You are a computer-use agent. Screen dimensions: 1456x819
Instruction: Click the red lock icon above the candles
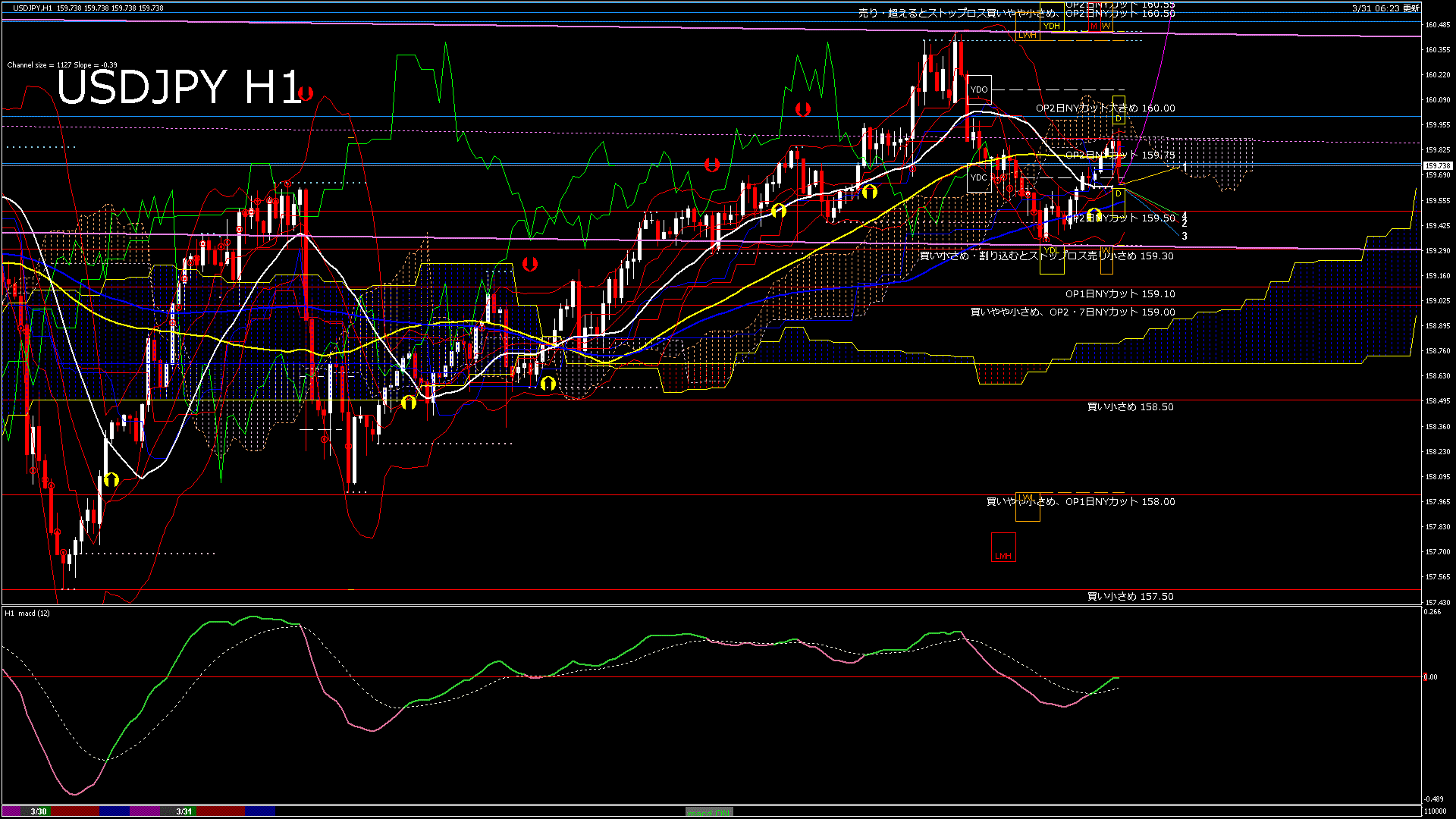804,110
